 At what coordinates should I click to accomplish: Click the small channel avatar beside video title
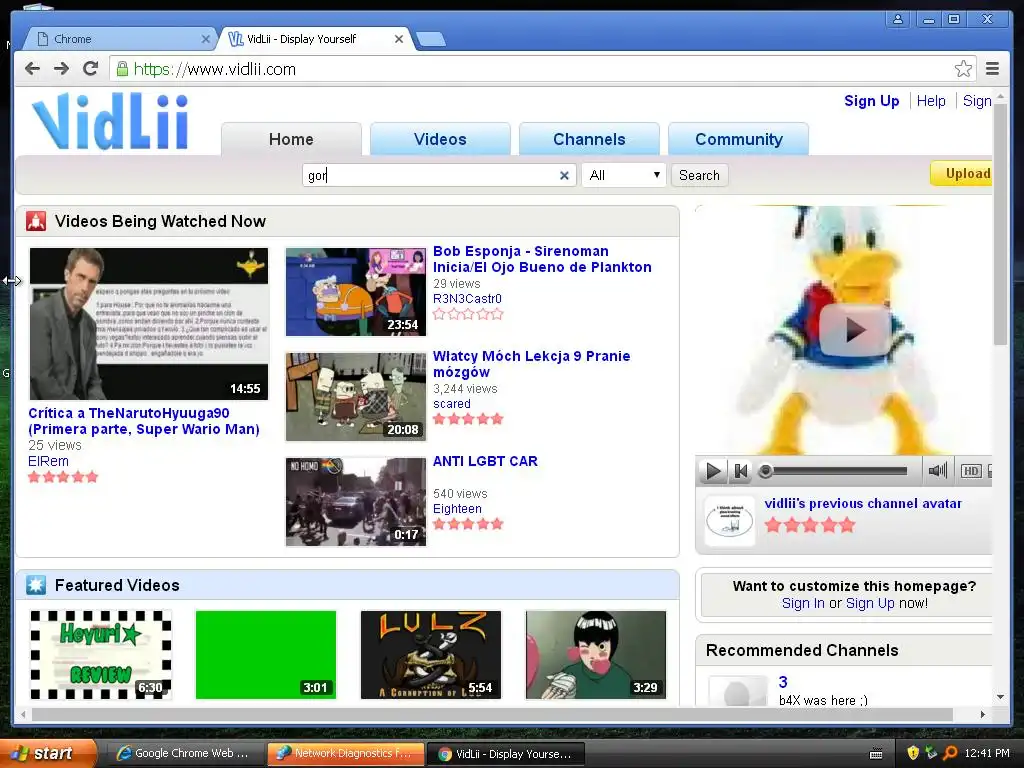729,520
